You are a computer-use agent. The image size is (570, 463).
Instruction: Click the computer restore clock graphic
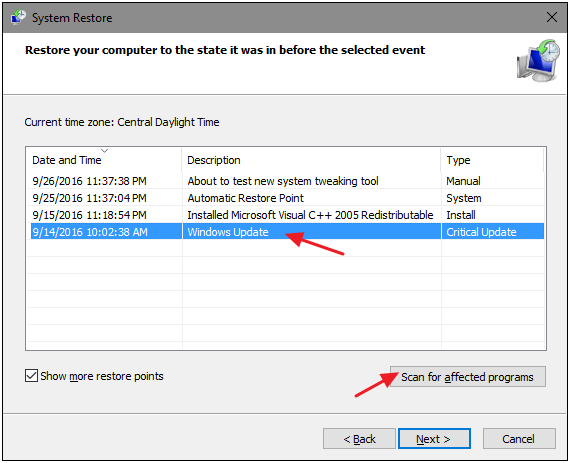click(x=538, y=61)
